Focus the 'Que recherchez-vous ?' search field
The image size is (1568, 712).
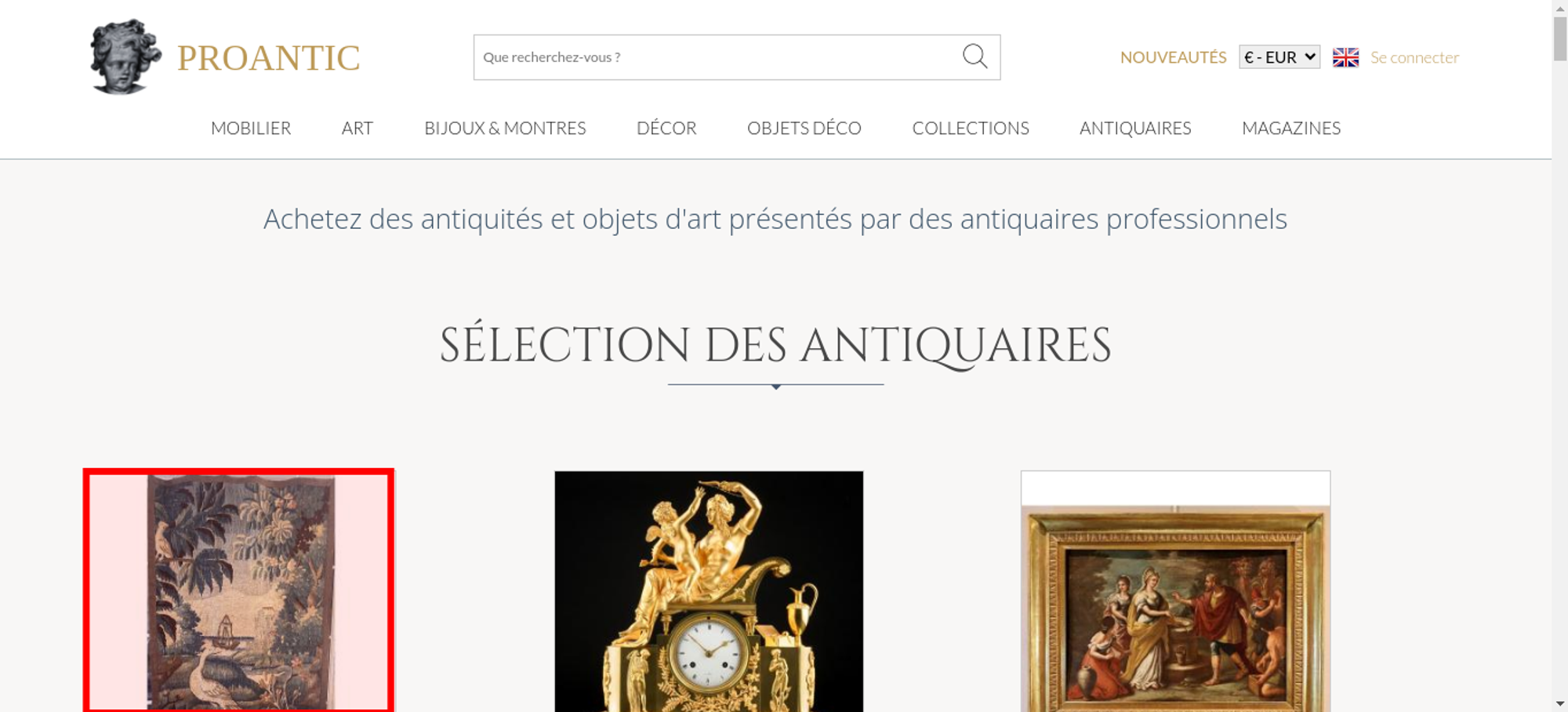click(717, 57)
